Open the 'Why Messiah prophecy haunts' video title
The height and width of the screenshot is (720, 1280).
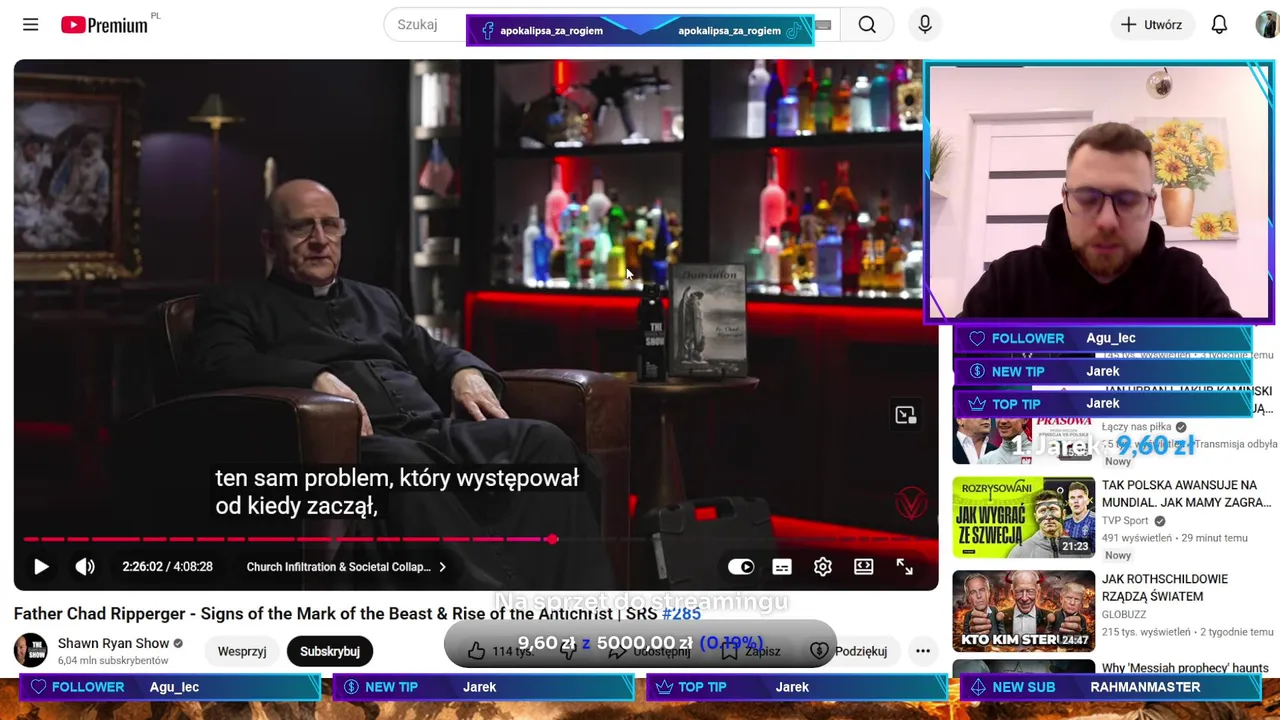(1185, 668)
